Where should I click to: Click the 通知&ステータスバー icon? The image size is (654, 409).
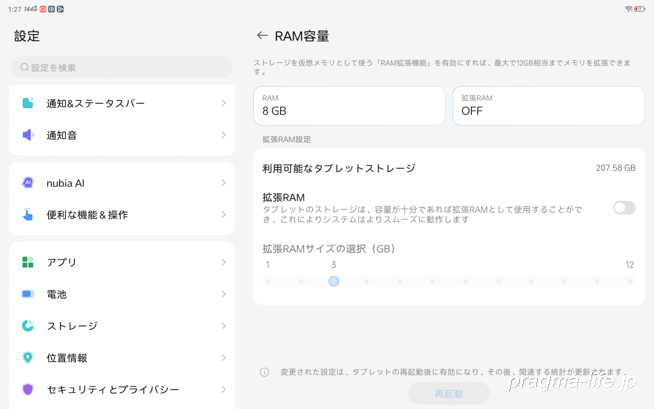coord(28,103)
